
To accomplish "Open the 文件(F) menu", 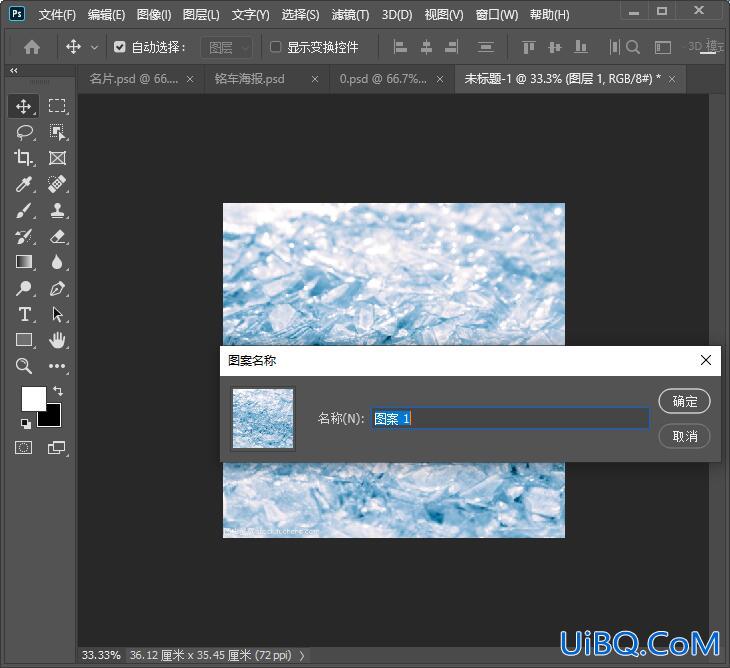I will (x=57, y=15).
